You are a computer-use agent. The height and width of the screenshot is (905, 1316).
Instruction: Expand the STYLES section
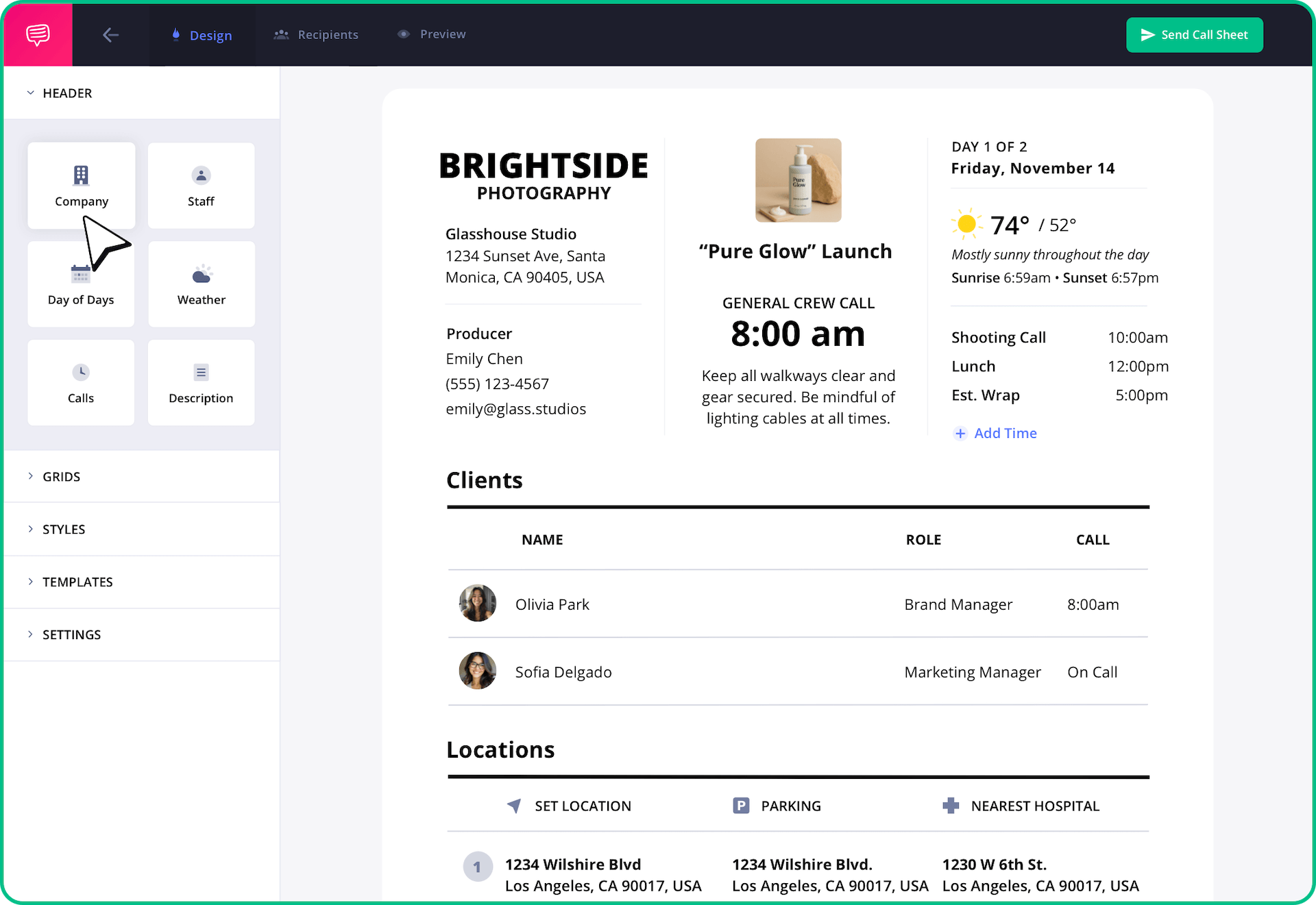pos(63,530)
